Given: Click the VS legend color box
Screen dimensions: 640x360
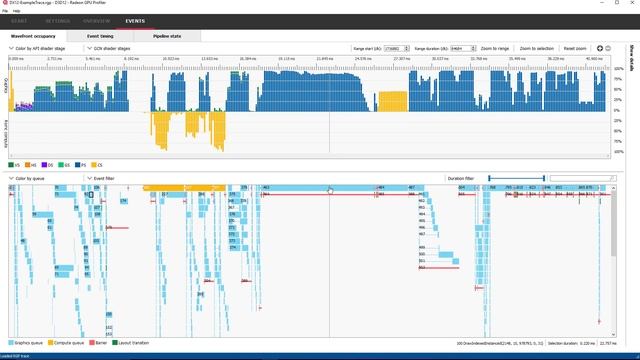Looking at the screenshot, I should (11, 165).
